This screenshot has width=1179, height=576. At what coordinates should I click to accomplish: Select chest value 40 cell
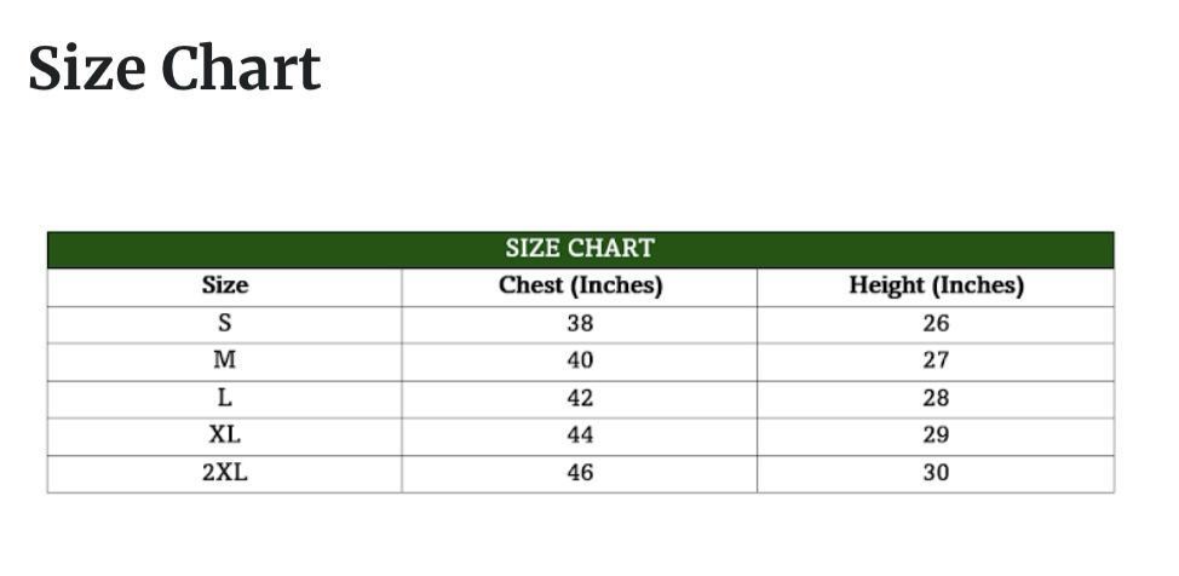(580, 361)
